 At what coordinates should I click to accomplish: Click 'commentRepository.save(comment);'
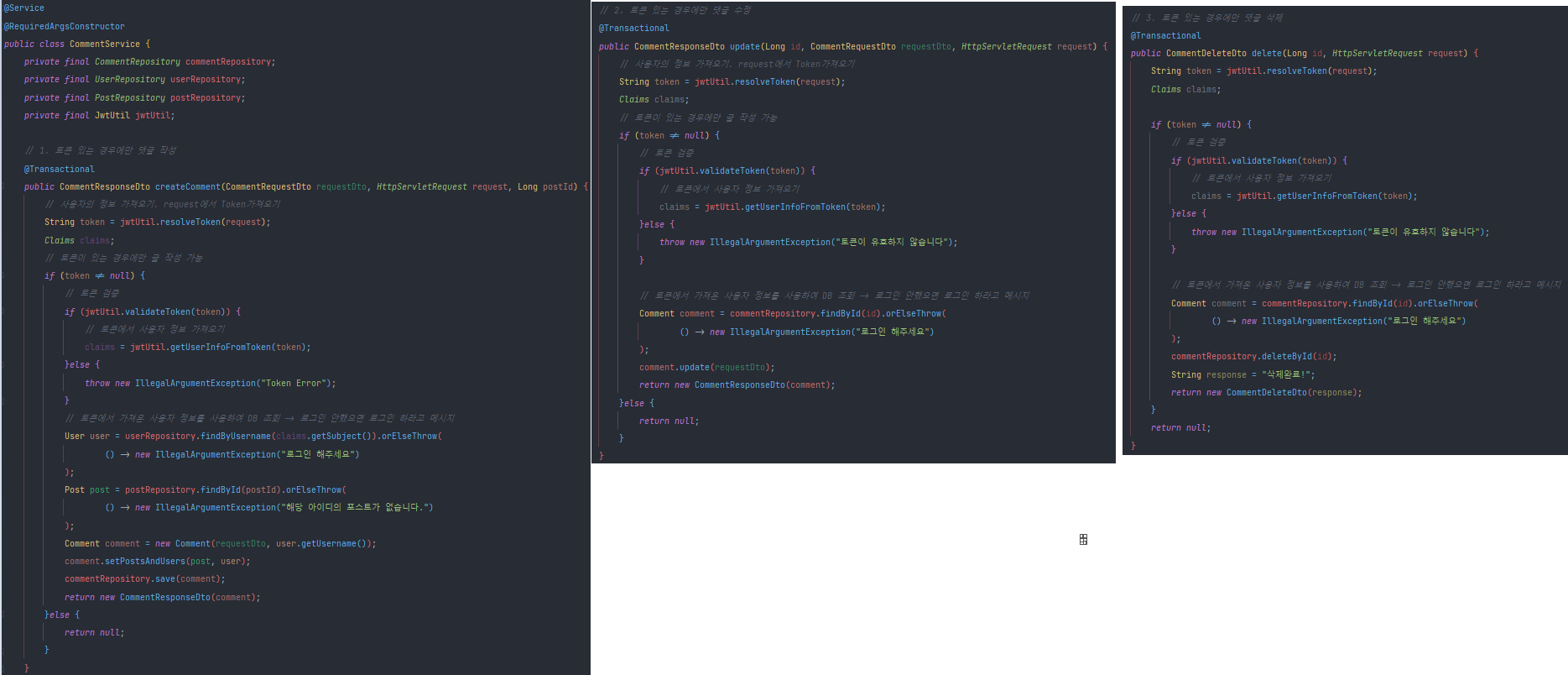pyautogui.click(x=145, y=579)
